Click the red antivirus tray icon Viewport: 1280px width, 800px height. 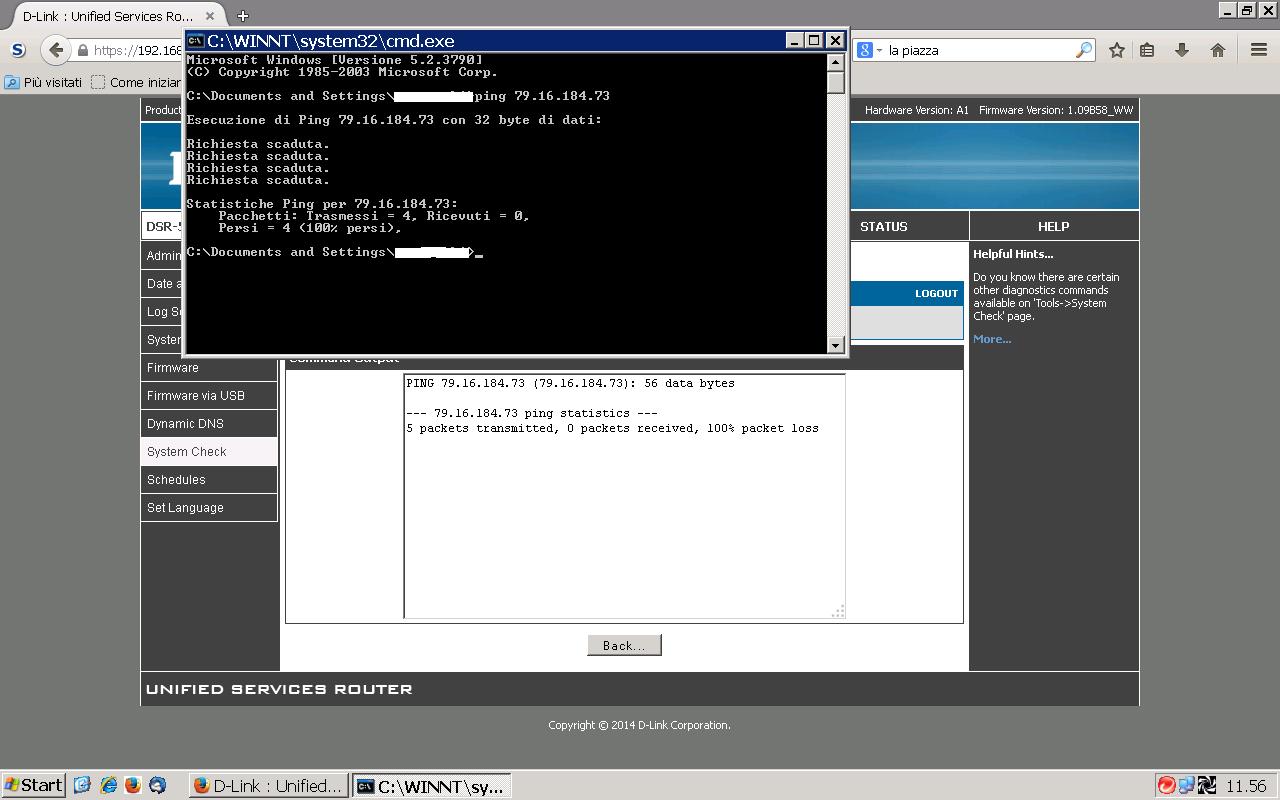point(1166,785)
